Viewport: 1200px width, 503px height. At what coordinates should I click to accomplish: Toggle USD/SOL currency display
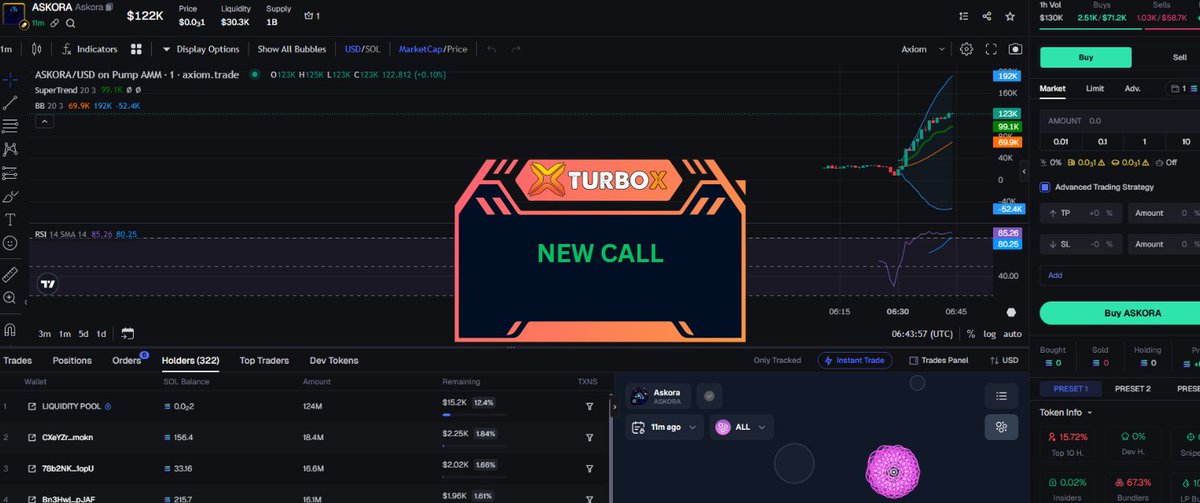360,49
